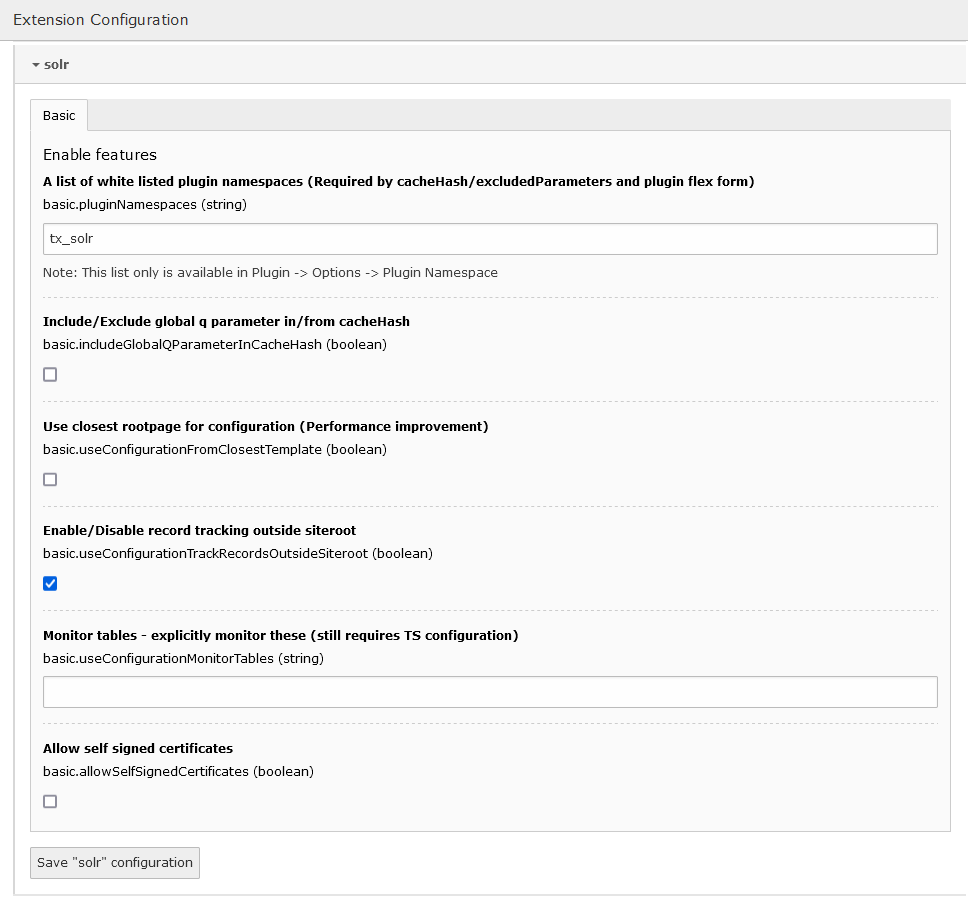Click the basic.pluginNamespaces (string) key text
968x897 pixels.
(144, 204)
